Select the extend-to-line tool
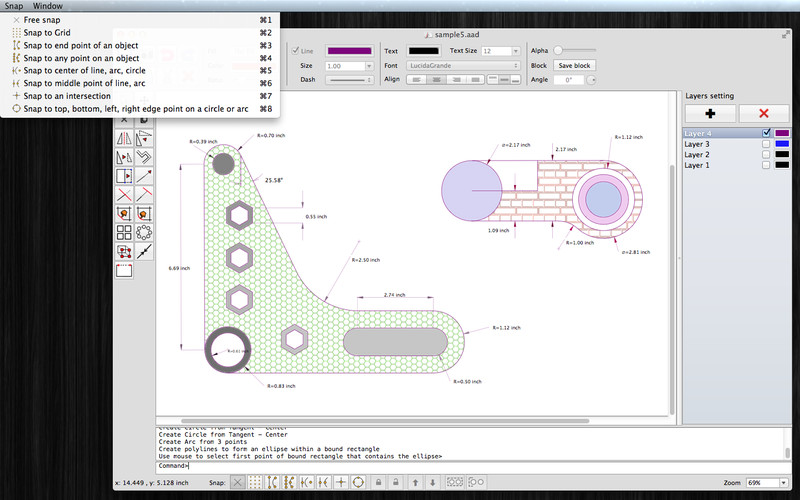 (x=144, y=195)
